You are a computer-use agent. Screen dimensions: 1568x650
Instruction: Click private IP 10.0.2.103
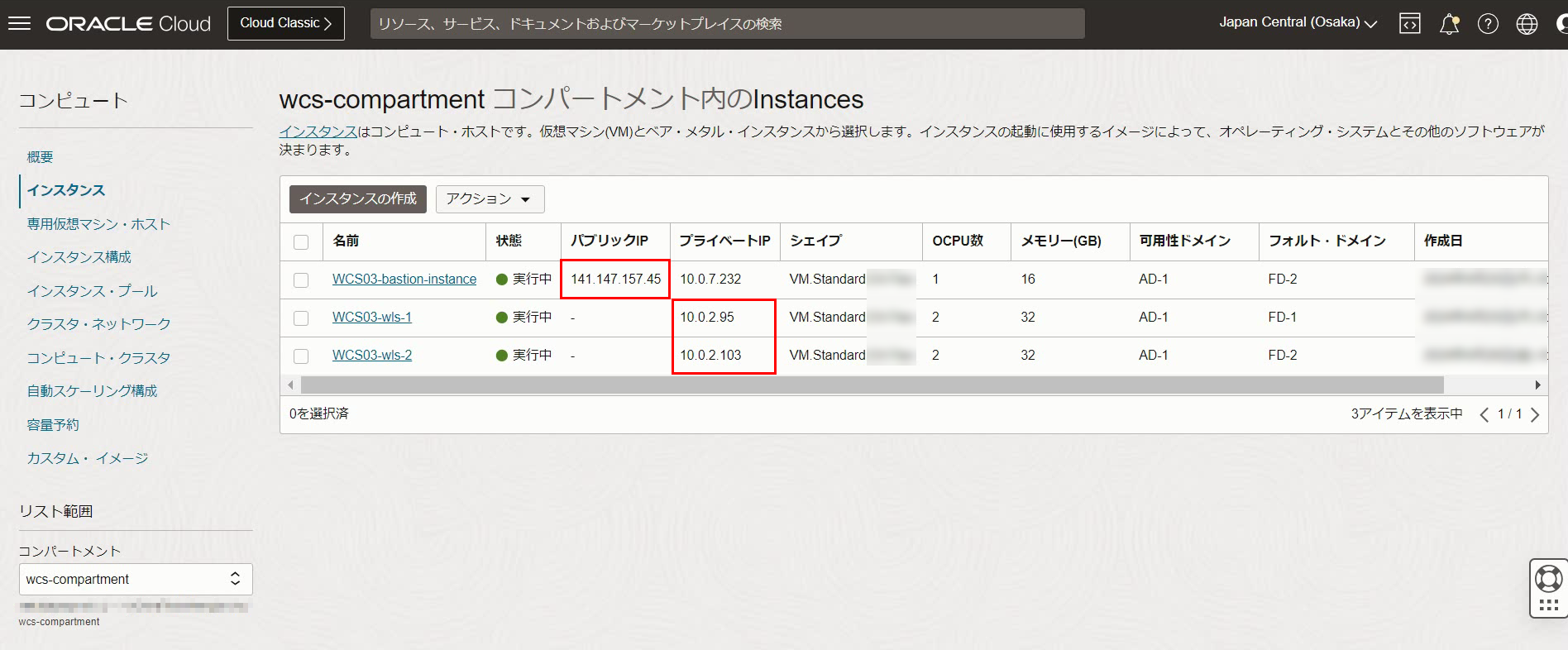pyautogui.click(x=710, y=356)
